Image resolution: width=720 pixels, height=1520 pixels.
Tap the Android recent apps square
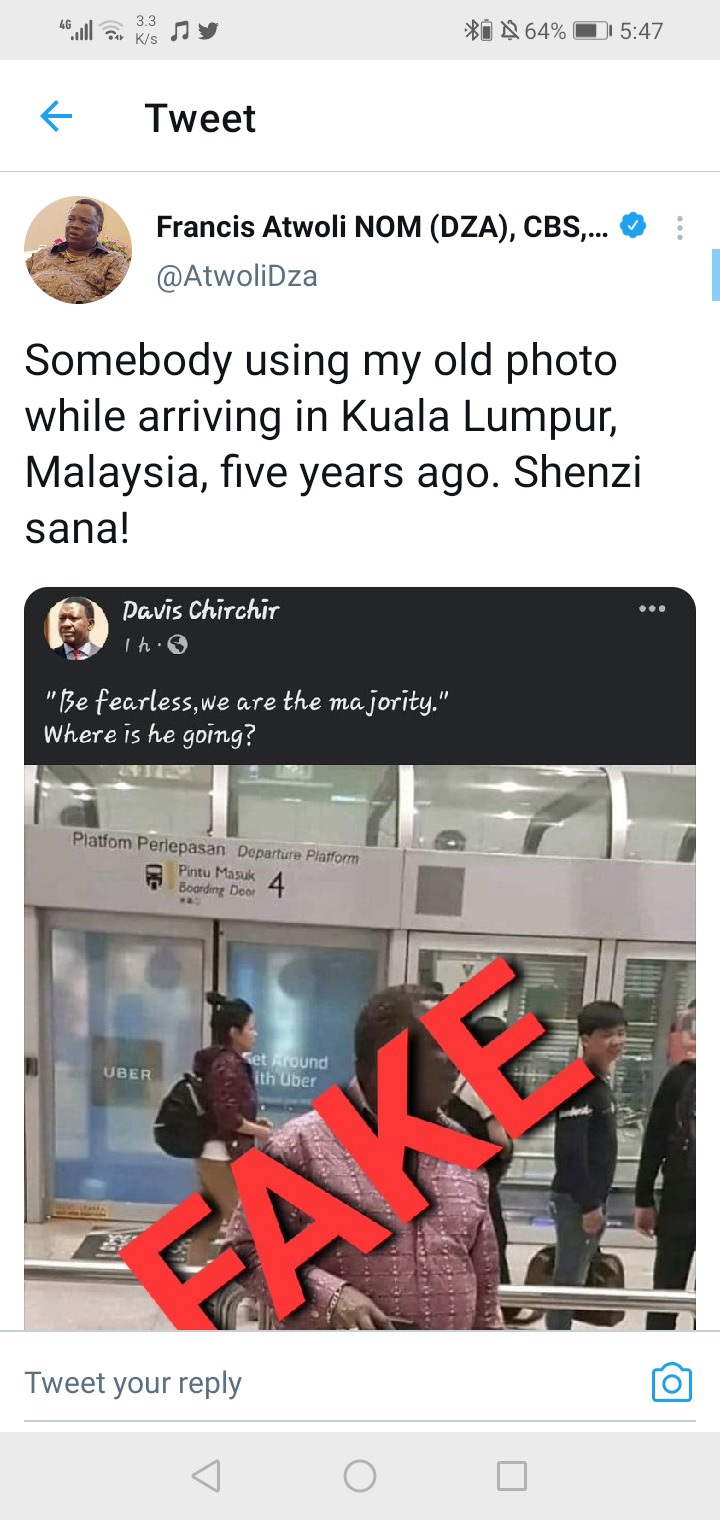pyautogui.click(x=512, y=1476)
